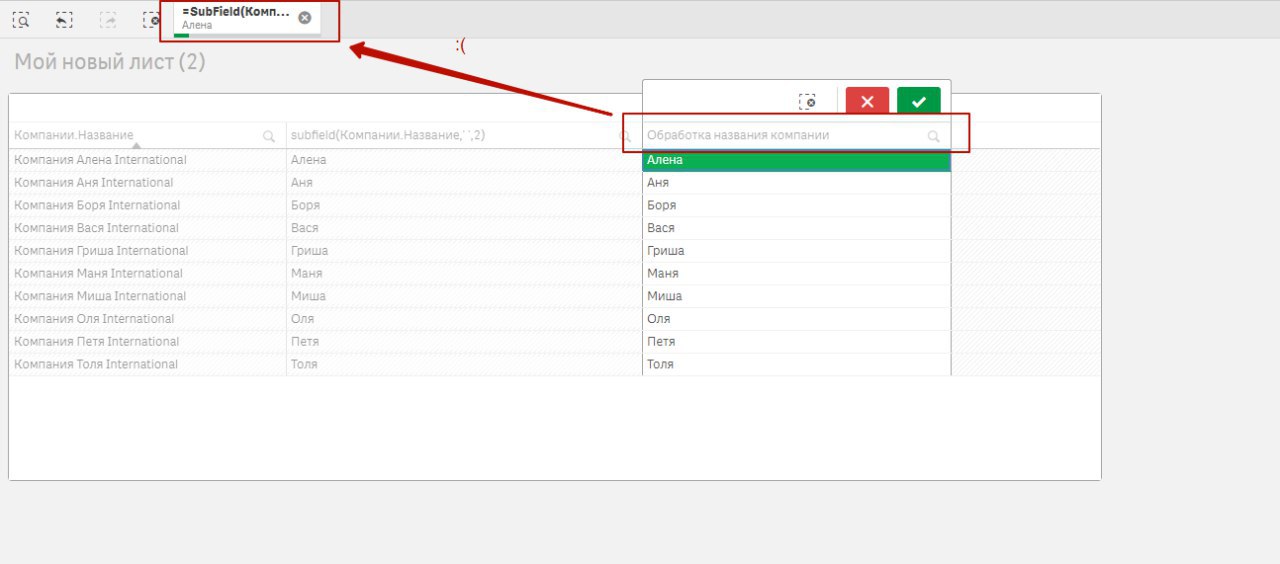The image size is (1280, 564).
Task: Step back in selection history
Action: (x=64, y=19)
